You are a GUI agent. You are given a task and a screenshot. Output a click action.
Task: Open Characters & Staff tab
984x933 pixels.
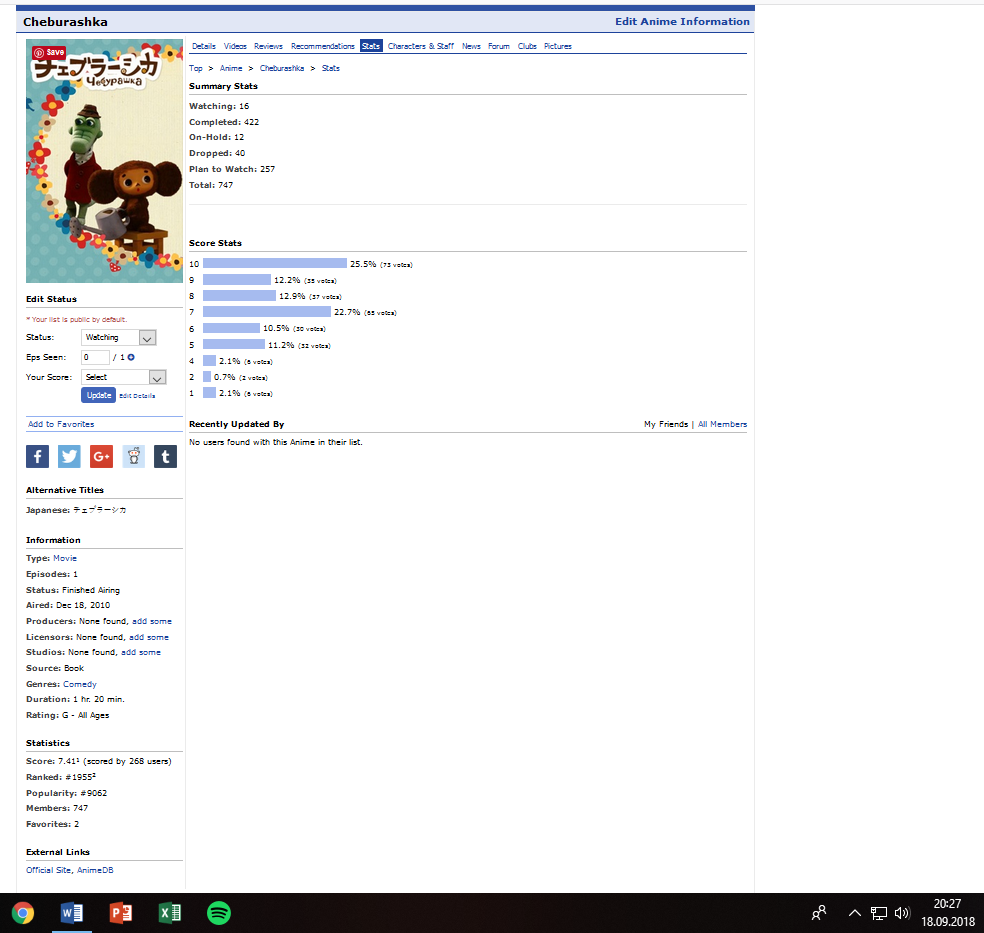[x=420, y=46]
